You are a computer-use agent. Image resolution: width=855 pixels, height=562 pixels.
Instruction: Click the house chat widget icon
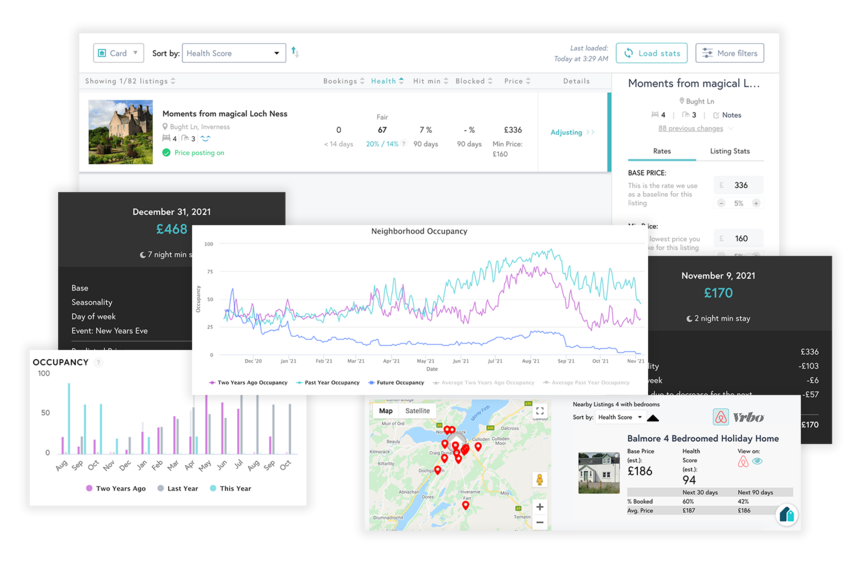click(x=787, y=514)
